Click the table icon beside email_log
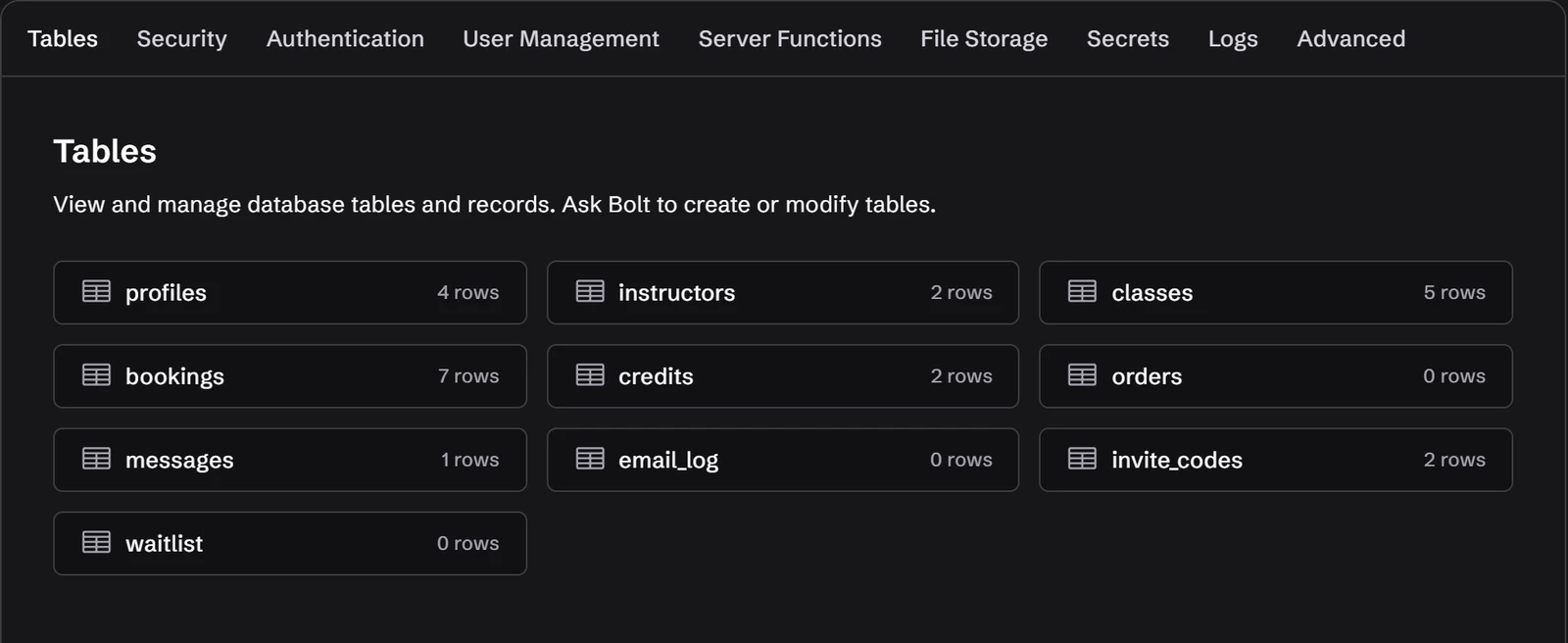Viewport: 1568px width, 643px height. coord(590,459)
